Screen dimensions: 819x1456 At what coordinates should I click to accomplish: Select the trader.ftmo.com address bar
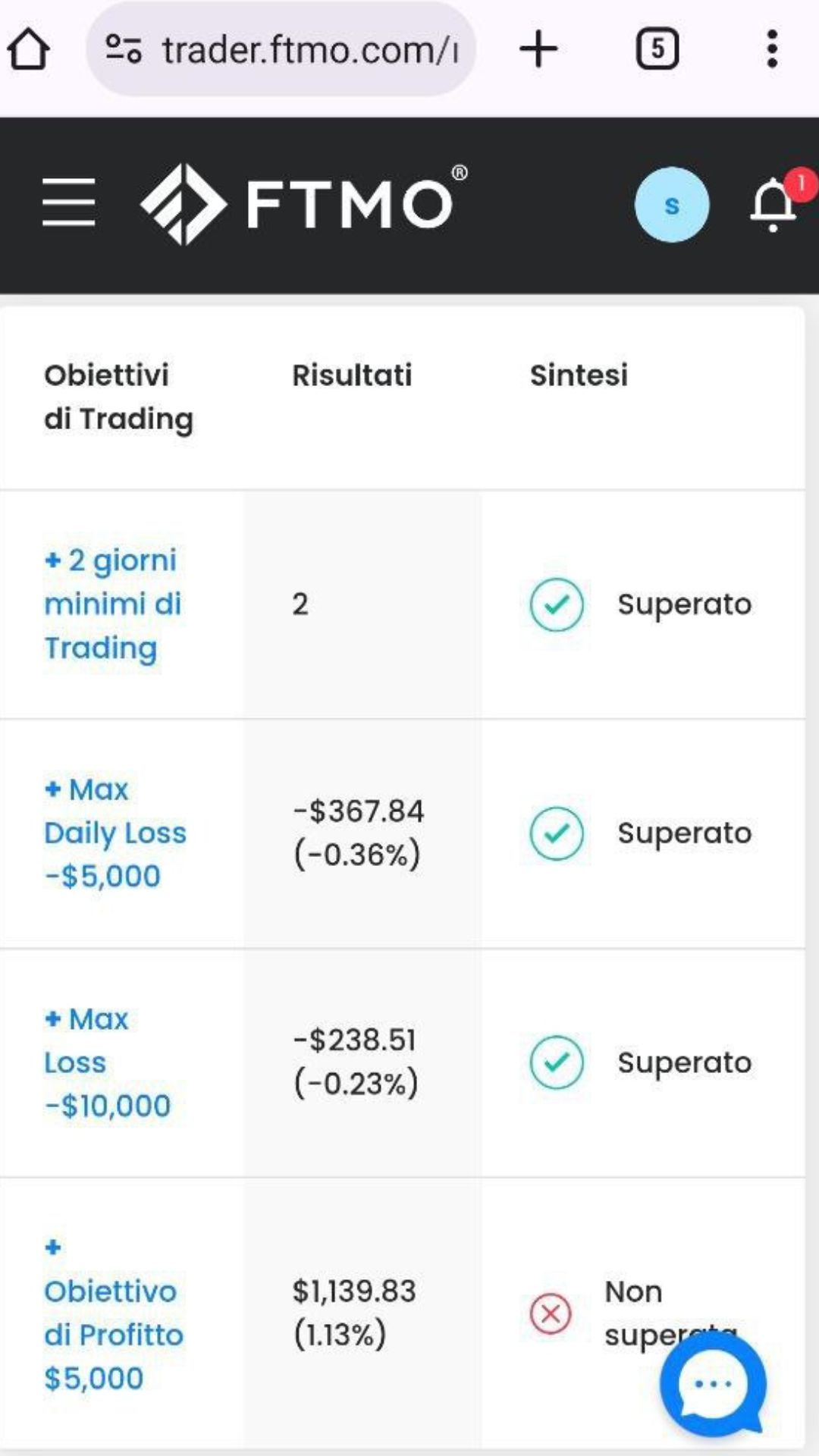(x=281, y=49)
